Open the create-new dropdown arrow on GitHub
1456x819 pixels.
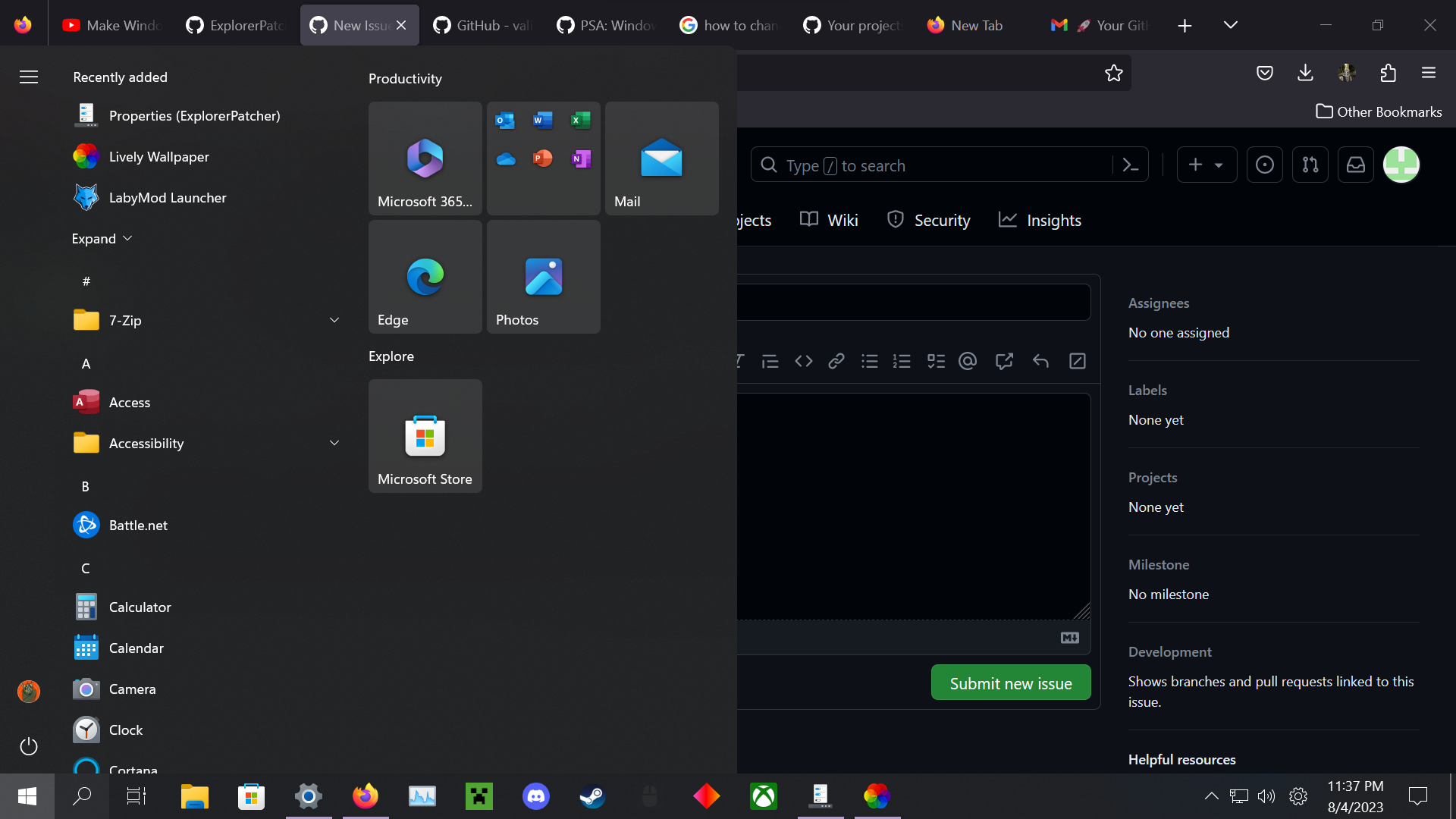1219,165
